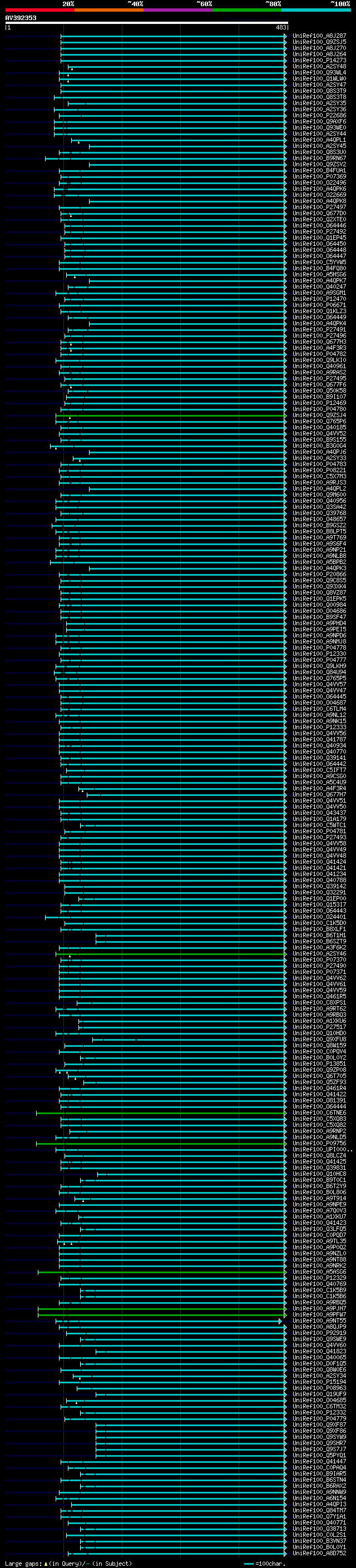Click the red 20% identity legend segment

pos(39,10)
